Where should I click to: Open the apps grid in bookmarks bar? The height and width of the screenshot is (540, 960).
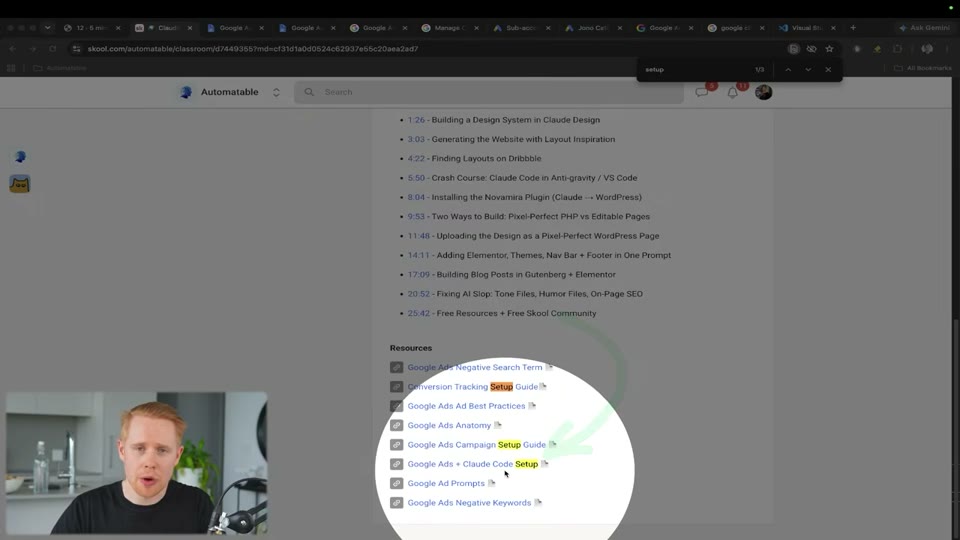[11, 68]
